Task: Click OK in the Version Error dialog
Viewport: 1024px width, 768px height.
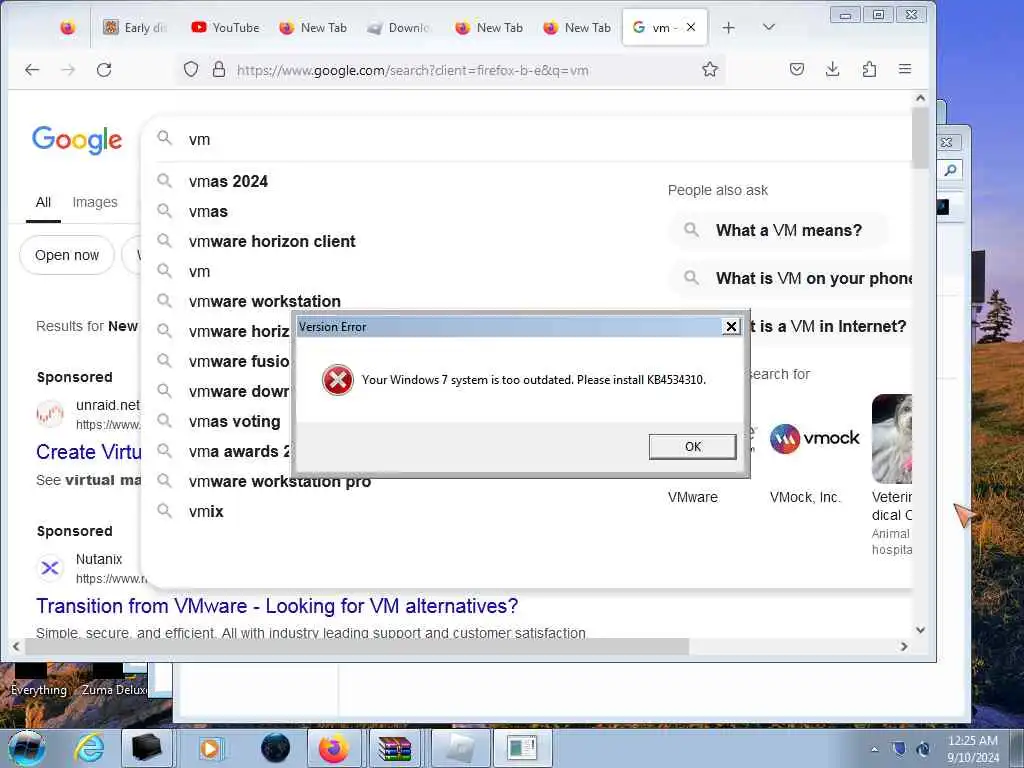Action: tap(692, 447)
